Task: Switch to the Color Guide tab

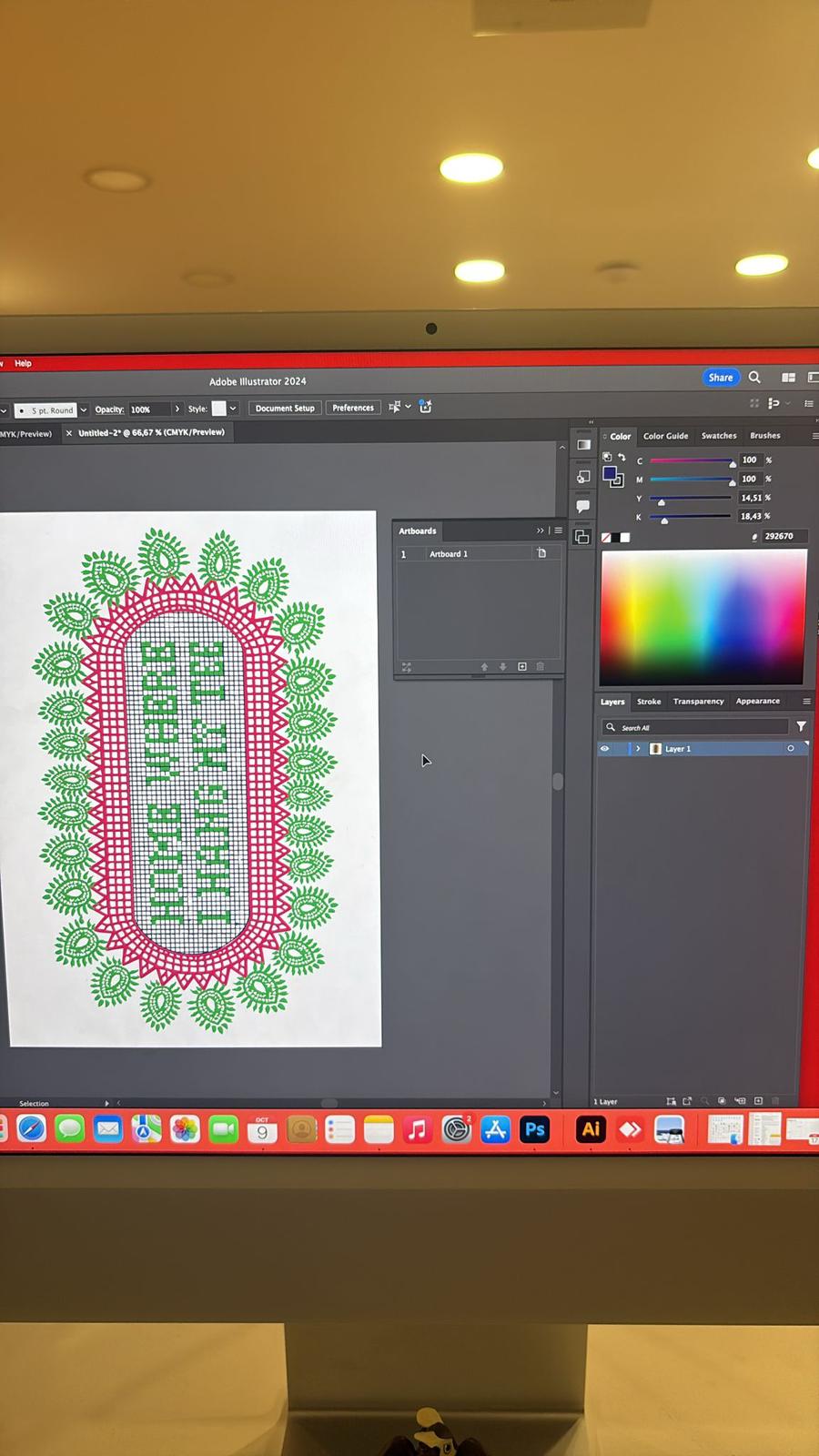Action: (x=666, y=436)
